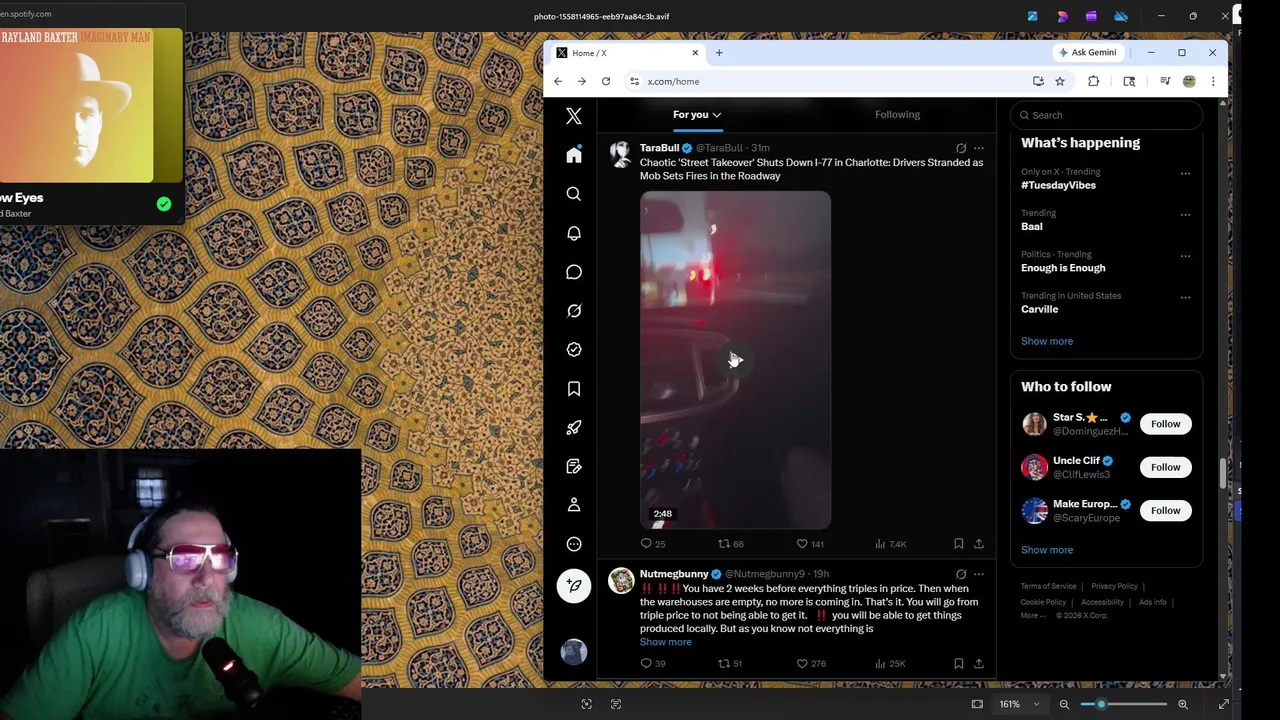Open X home via the X logo
1280x720 pixels.
click(574, 116)
